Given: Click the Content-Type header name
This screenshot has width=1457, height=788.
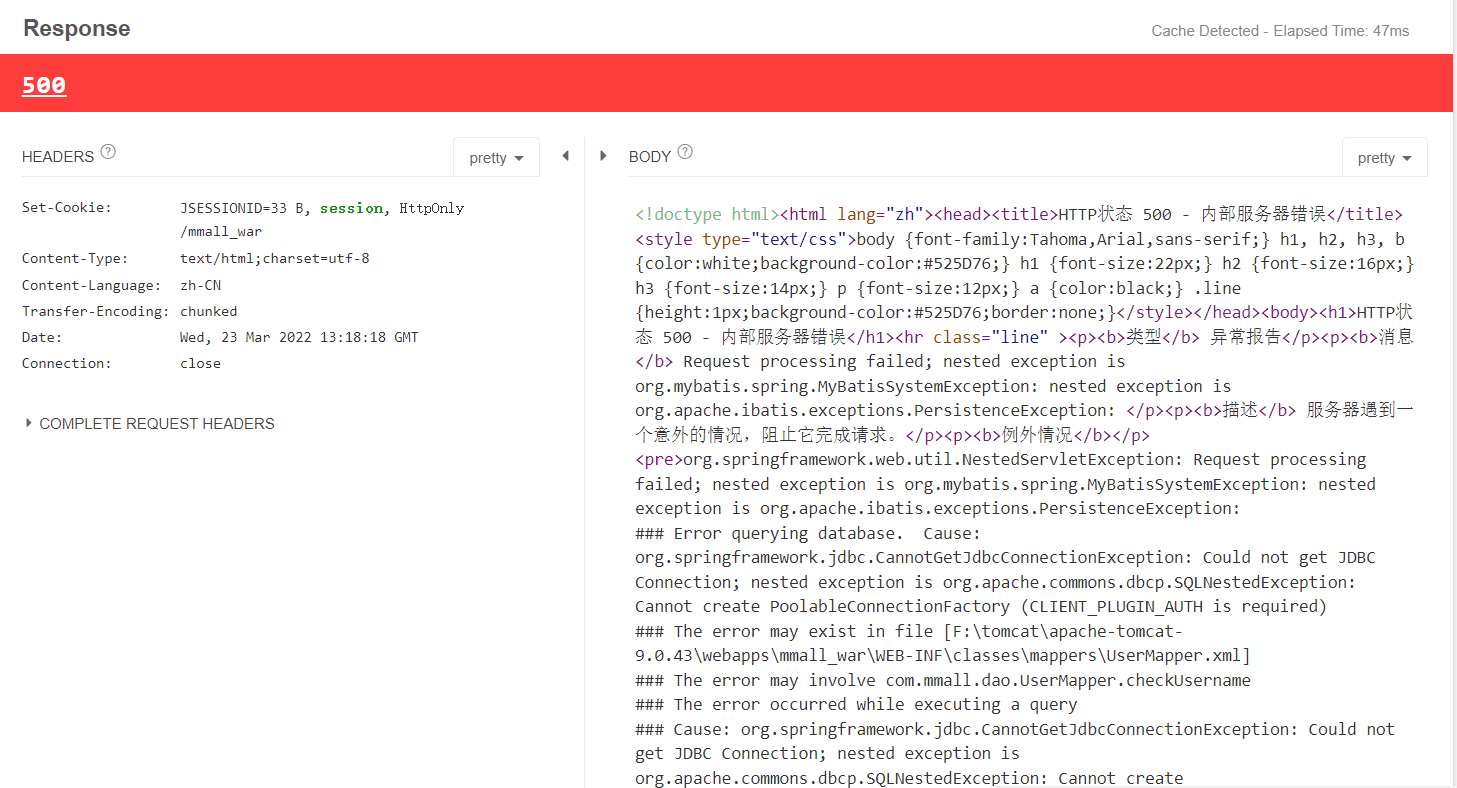Looking at the screenshot, I should coord(75,259).
